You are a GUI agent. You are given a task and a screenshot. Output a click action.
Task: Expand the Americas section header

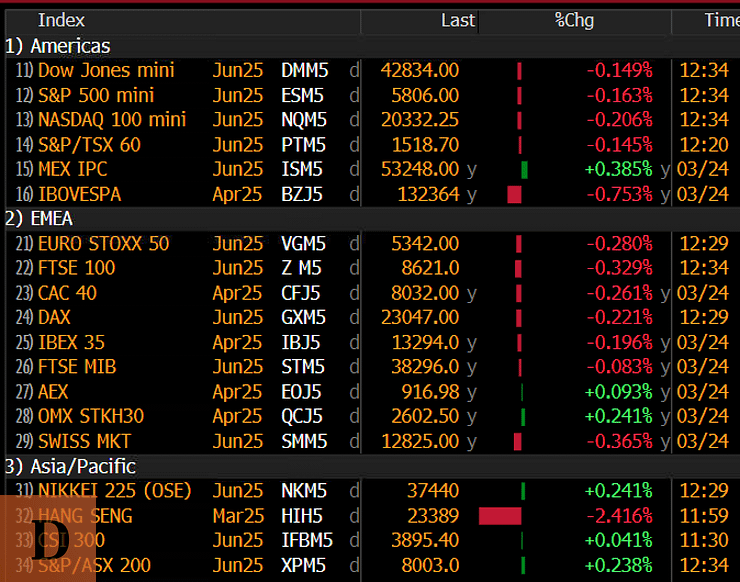click(x=58, y=46)
